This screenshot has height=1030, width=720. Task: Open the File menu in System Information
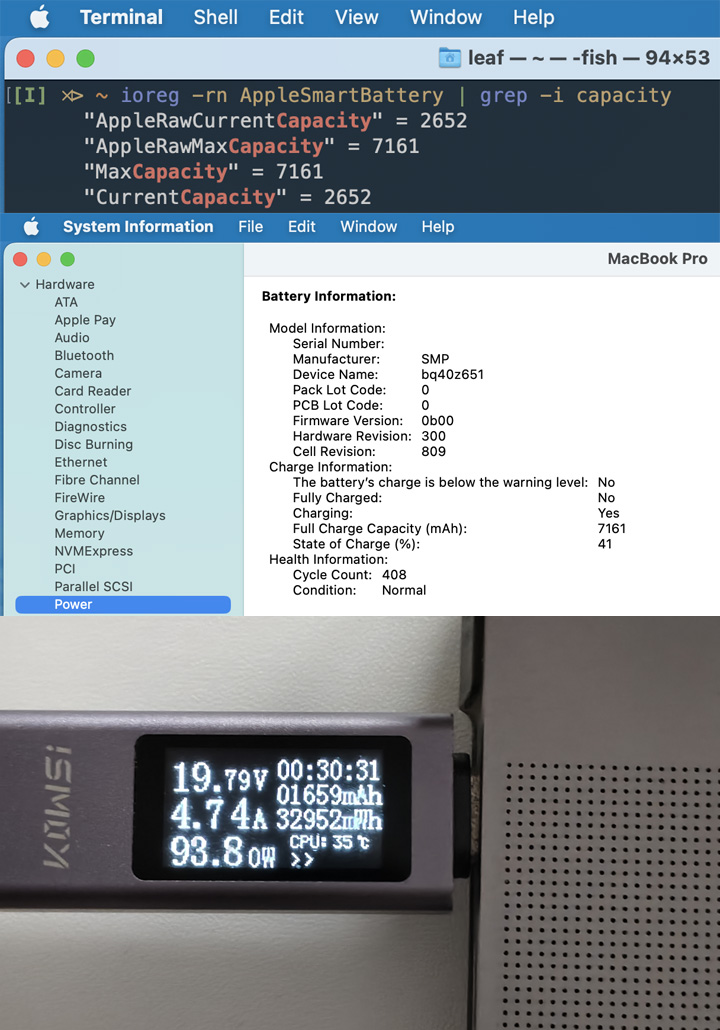click(x=250, y=227)
